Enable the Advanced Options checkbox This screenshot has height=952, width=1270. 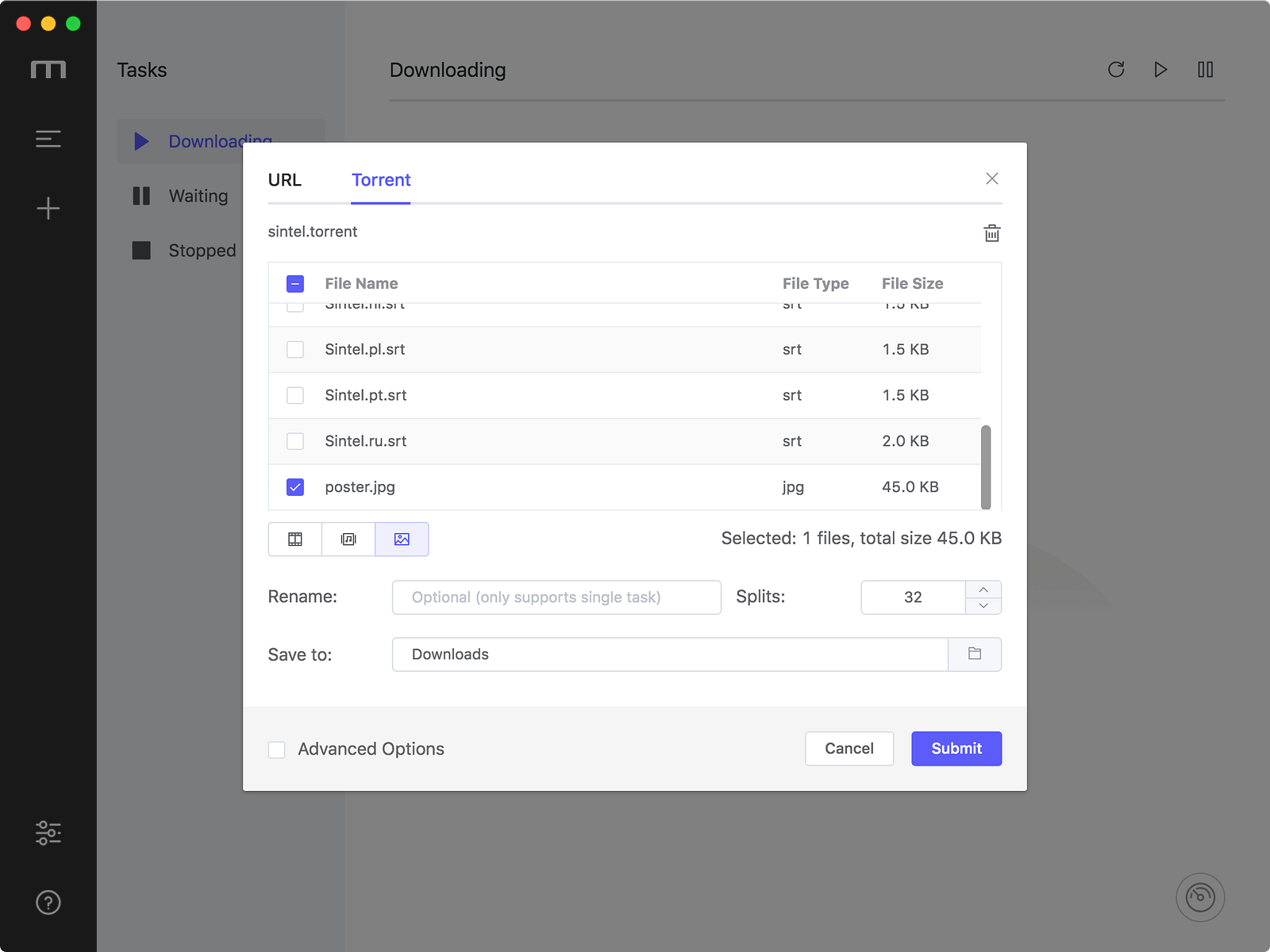[276, 750]
